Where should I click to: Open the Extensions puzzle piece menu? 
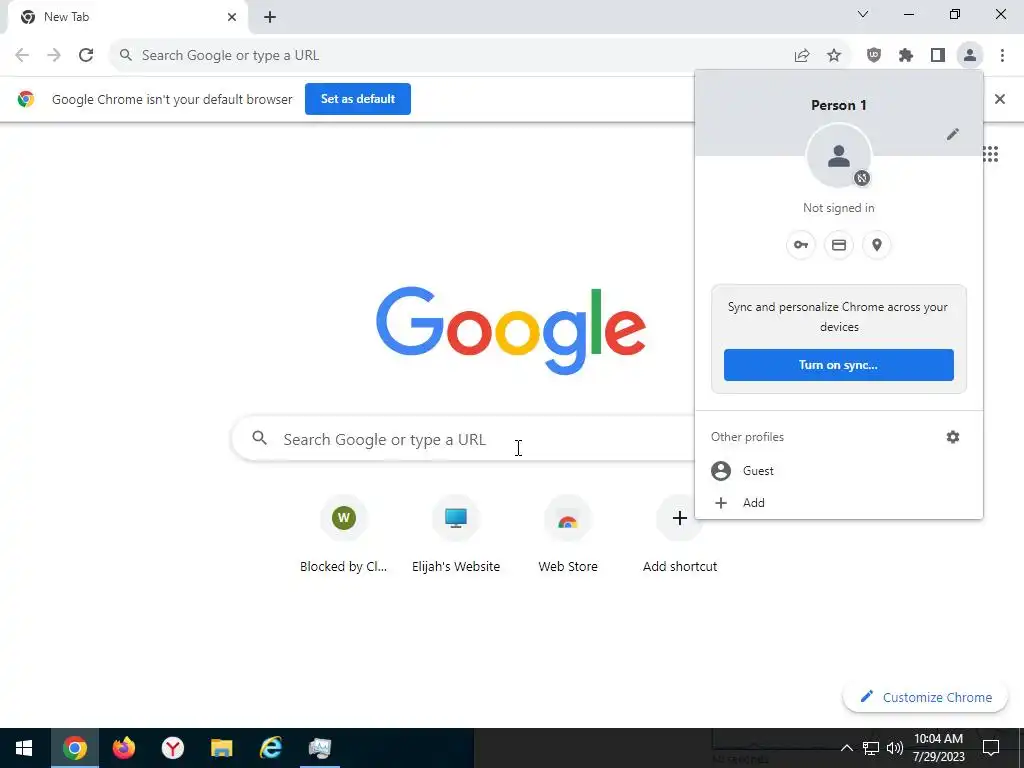click(x=906, y=56)
